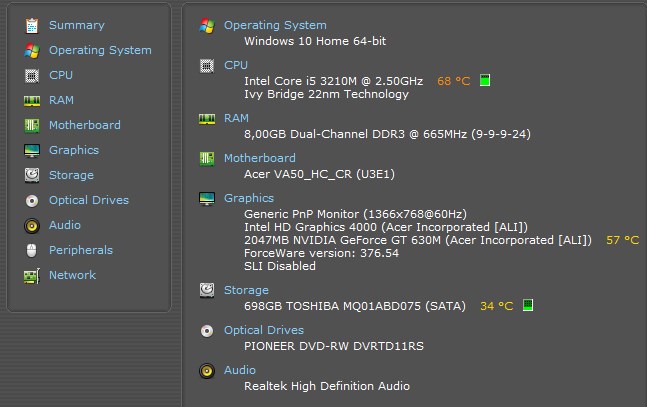
Task: Select Peripherals in the sidebar
Action: pyautogui.click(x=81, y=250)
